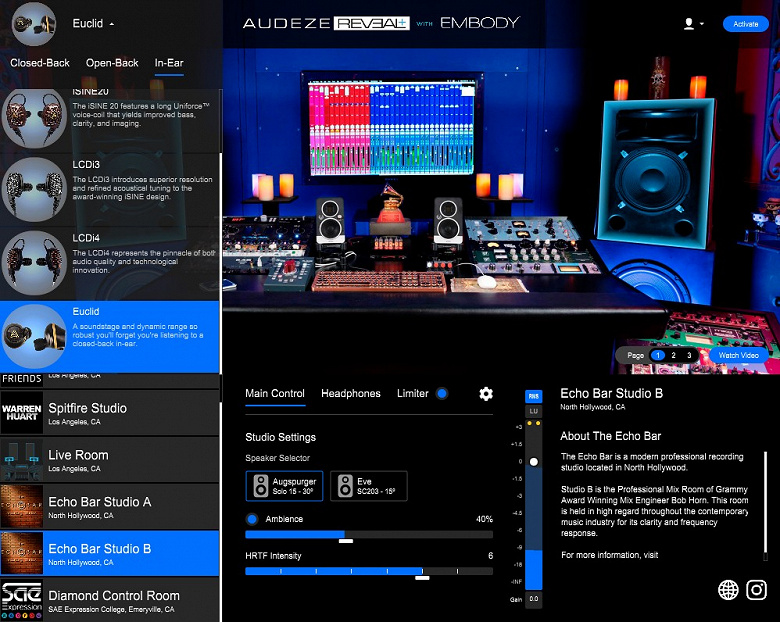Screen dimensions: 780x622
Task: Switch meter to RMS mode
Action: tap(534, 396)
